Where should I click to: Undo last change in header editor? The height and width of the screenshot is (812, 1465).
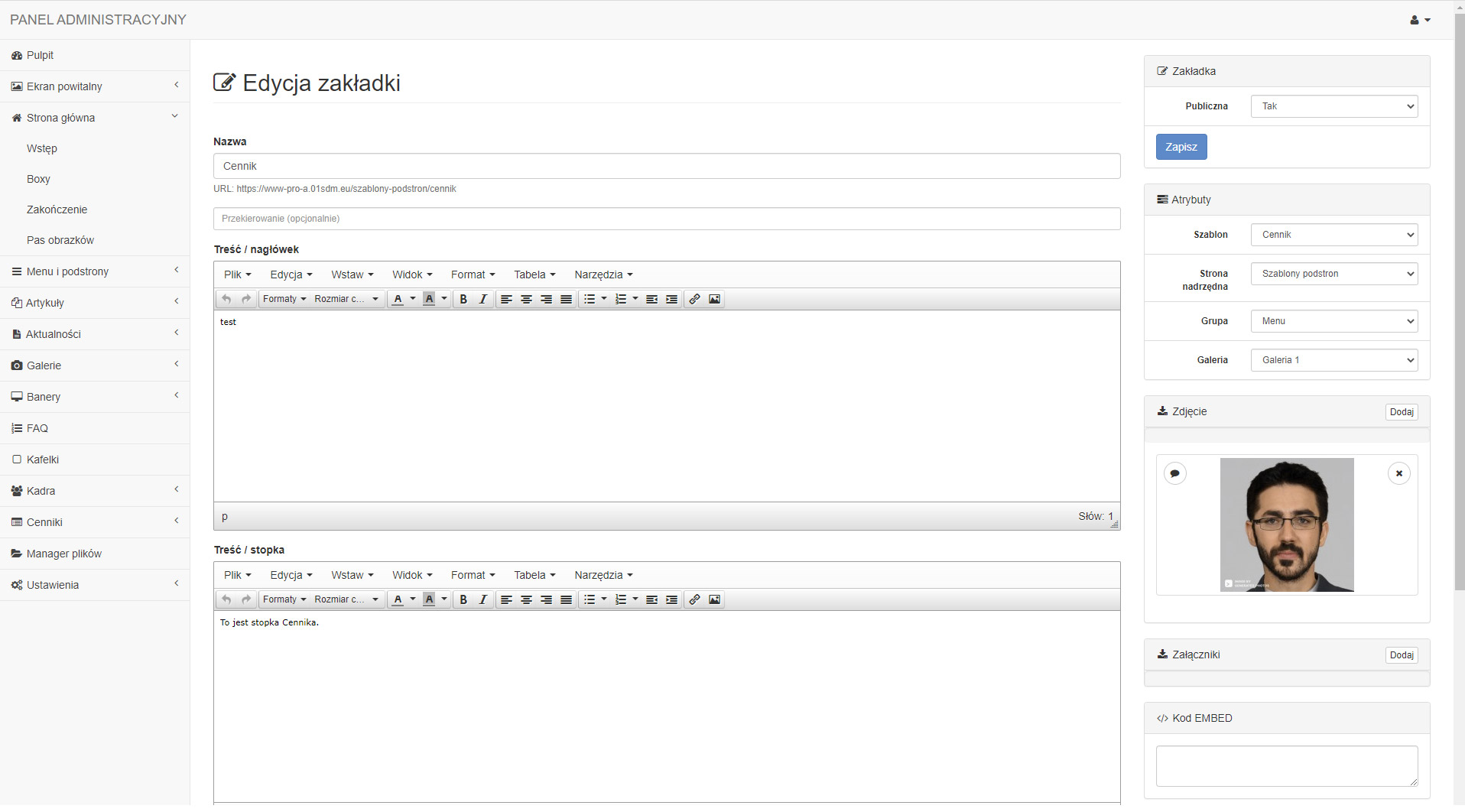[x=226, y=299]
